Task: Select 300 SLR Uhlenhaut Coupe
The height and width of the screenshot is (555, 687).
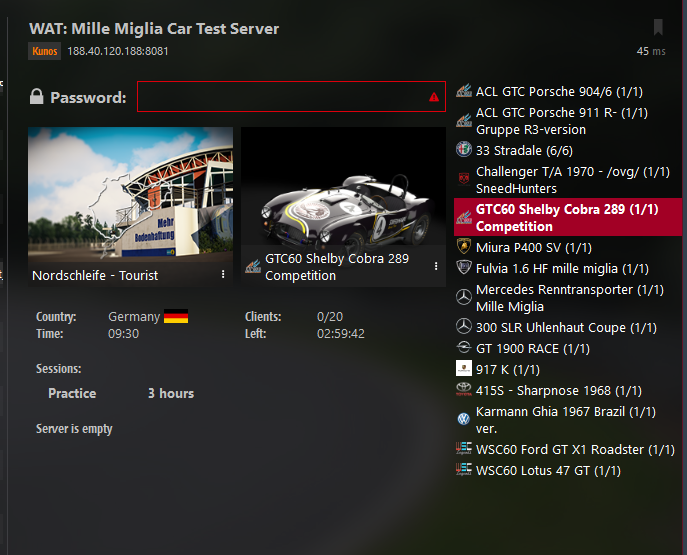Action: pyautogui.click(x=568, y=327)
